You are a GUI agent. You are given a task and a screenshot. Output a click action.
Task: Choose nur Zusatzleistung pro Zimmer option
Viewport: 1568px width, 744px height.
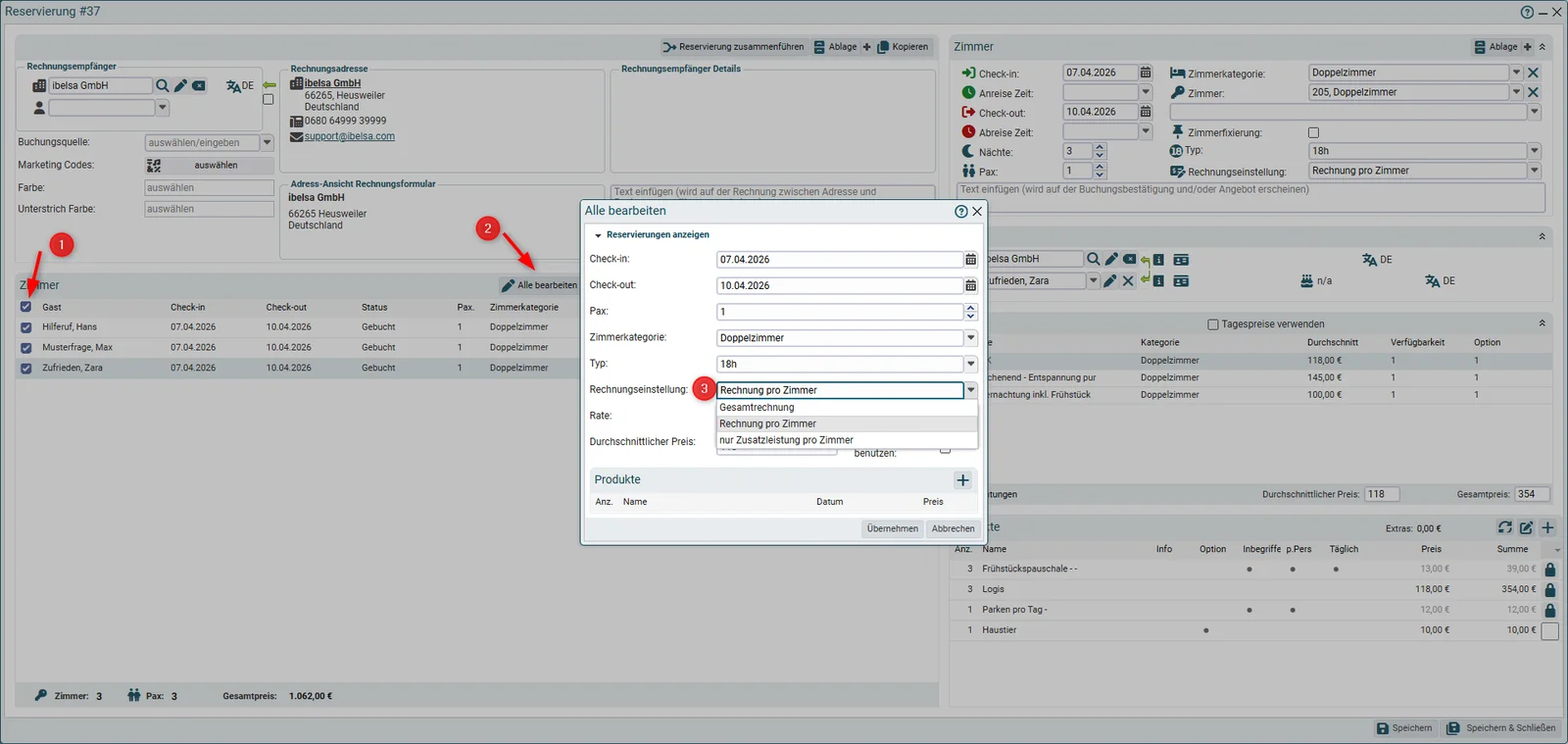click(x=847, y=441)
